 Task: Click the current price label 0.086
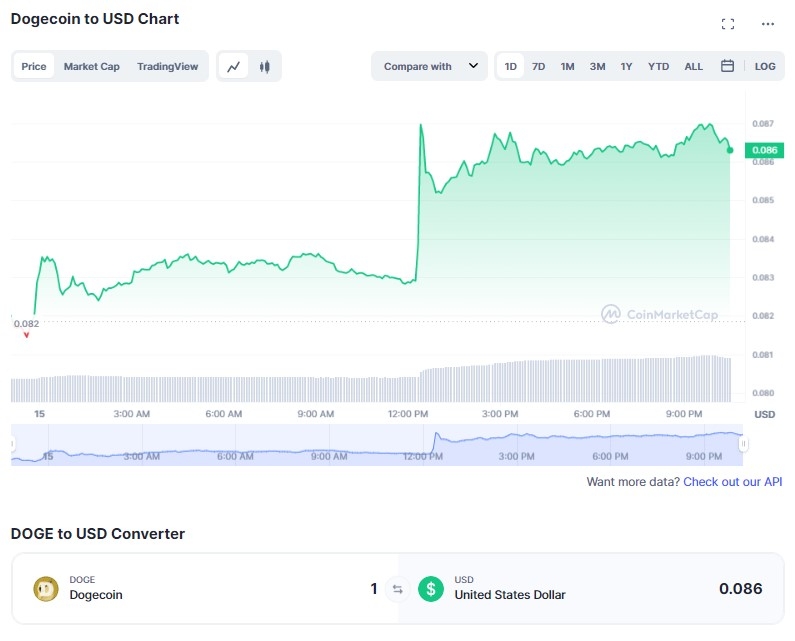click(x=764, y=150)
